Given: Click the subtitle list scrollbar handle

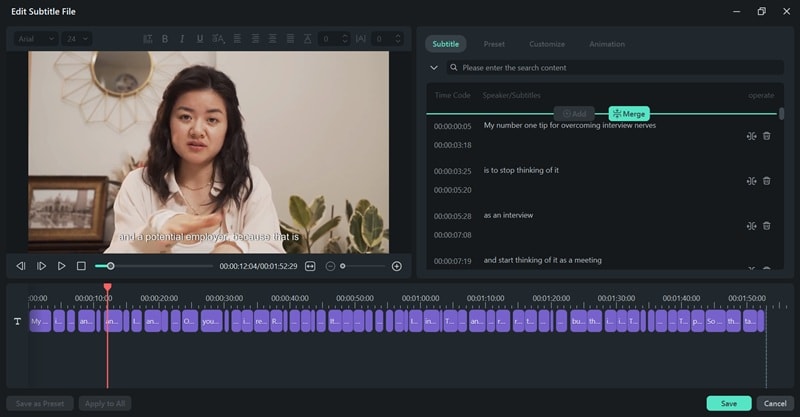Looking at the screenshot, I should coord(781,114).
